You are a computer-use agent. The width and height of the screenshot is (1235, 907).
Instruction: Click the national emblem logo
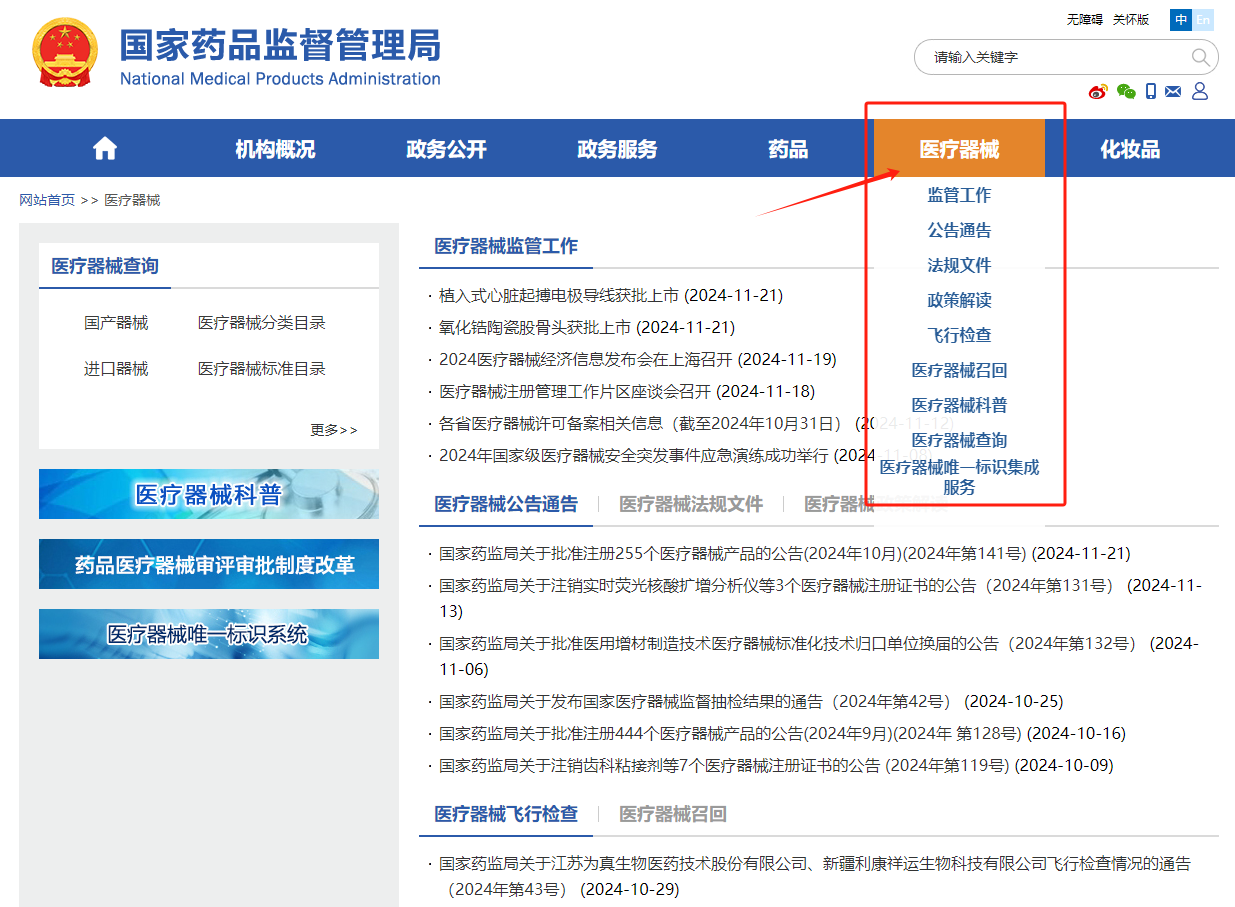(65, 51)
